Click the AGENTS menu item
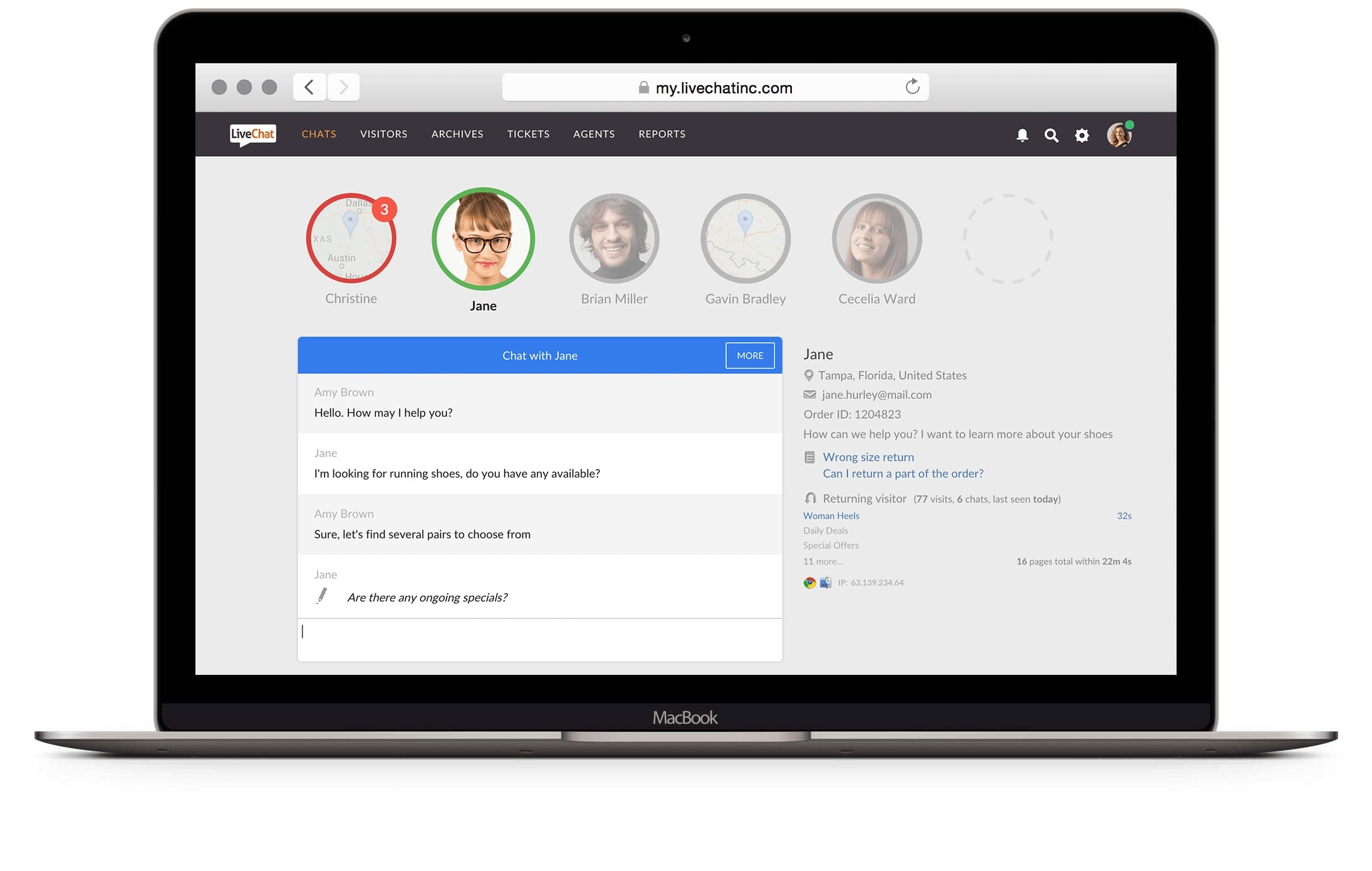The height and width of the screenshot is (871, 1372). pyautogui.click(x=594, y=133)
